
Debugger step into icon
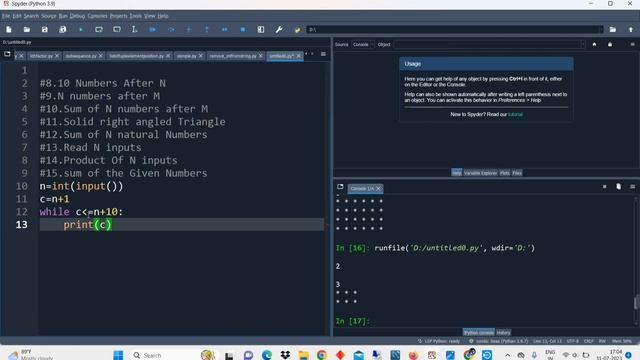tap(189, 29)
